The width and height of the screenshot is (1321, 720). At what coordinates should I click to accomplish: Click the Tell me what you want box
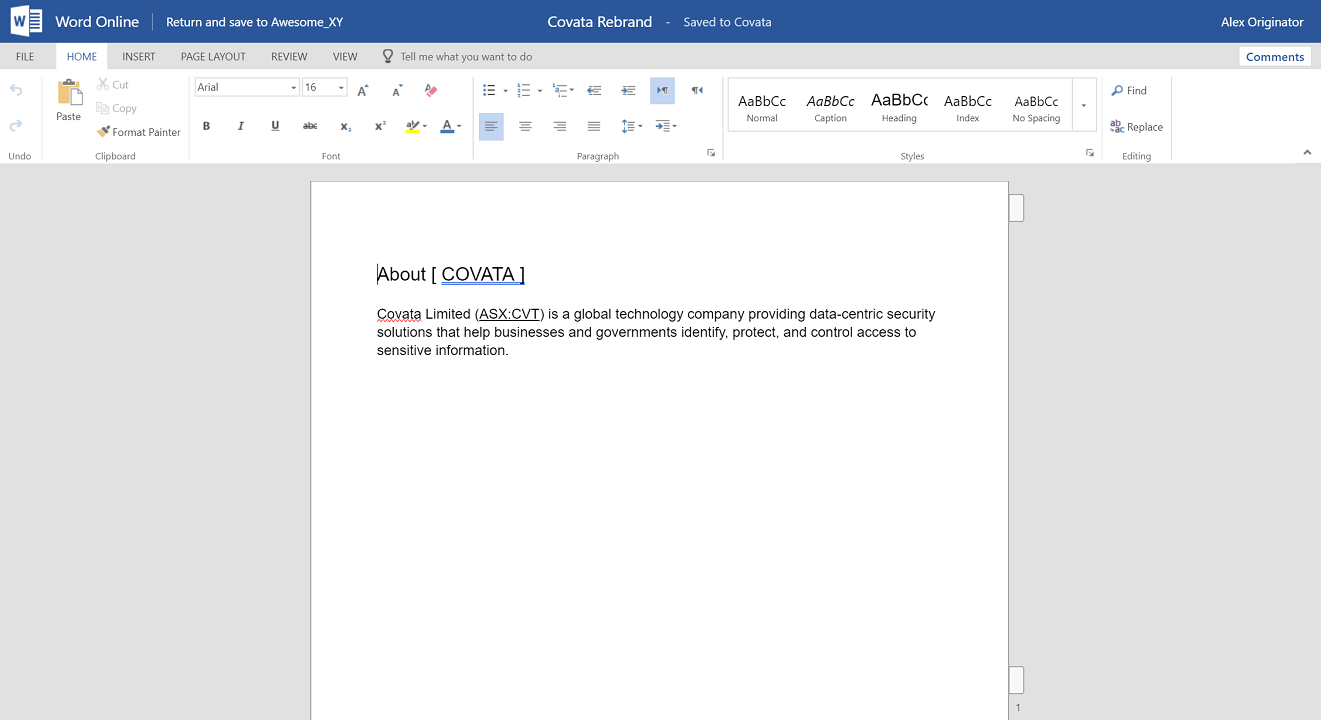point(458,57)
